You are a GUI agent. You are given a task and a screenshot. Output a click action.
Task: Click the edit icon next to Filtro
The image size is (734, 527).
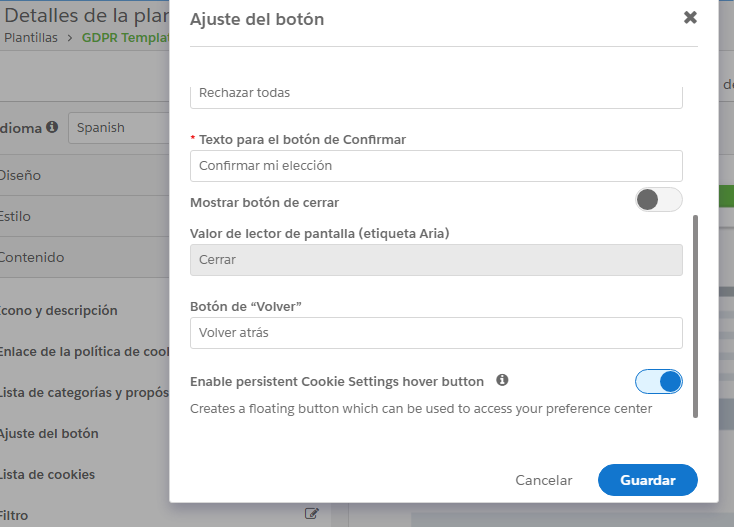[312, 514]
